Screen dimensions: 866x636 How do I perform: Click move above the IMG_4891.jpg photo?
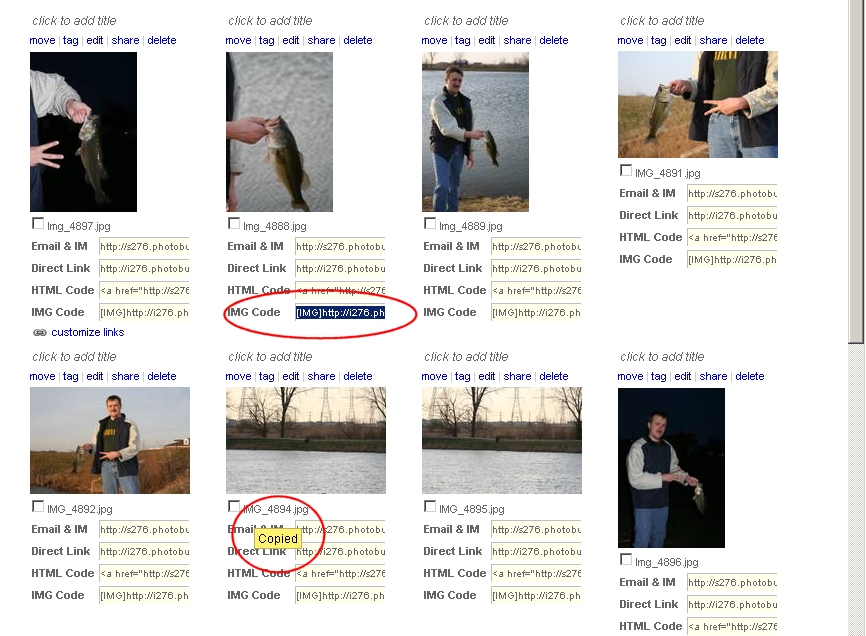(630, 40)
